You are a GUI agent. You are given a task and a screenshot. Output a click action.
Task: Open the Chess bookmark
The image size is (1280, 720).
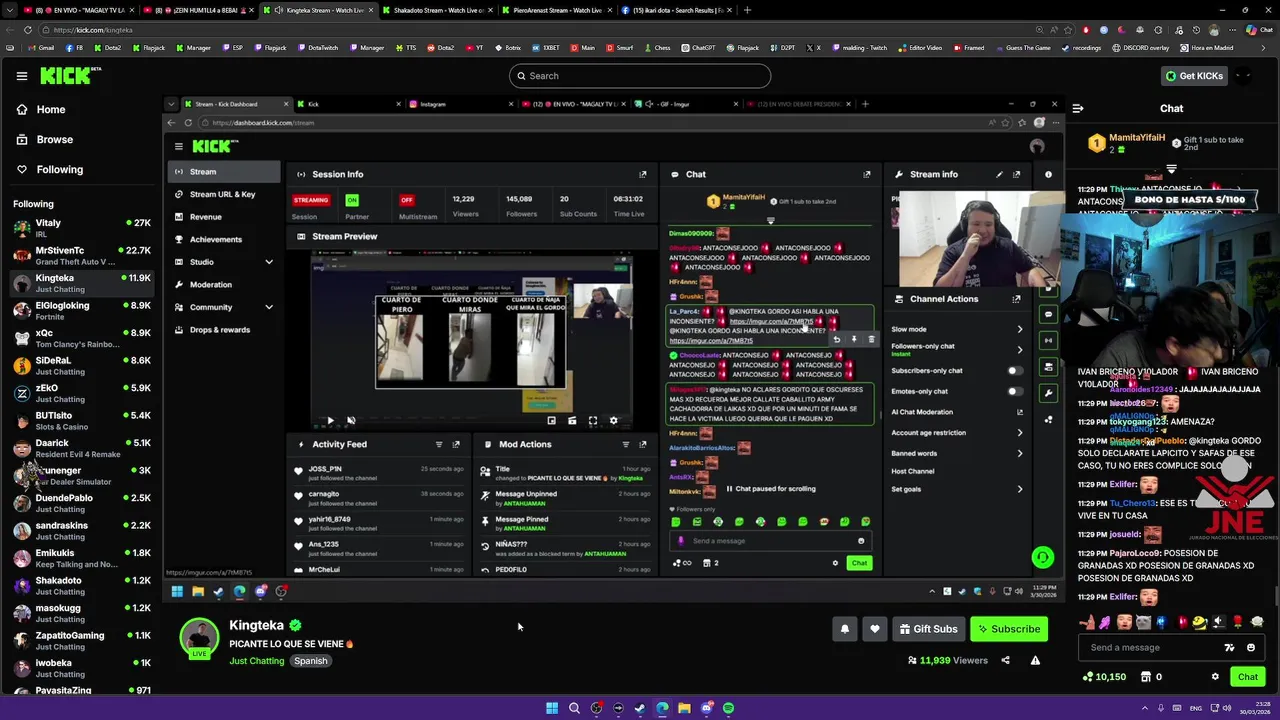[x=657, y=48]
